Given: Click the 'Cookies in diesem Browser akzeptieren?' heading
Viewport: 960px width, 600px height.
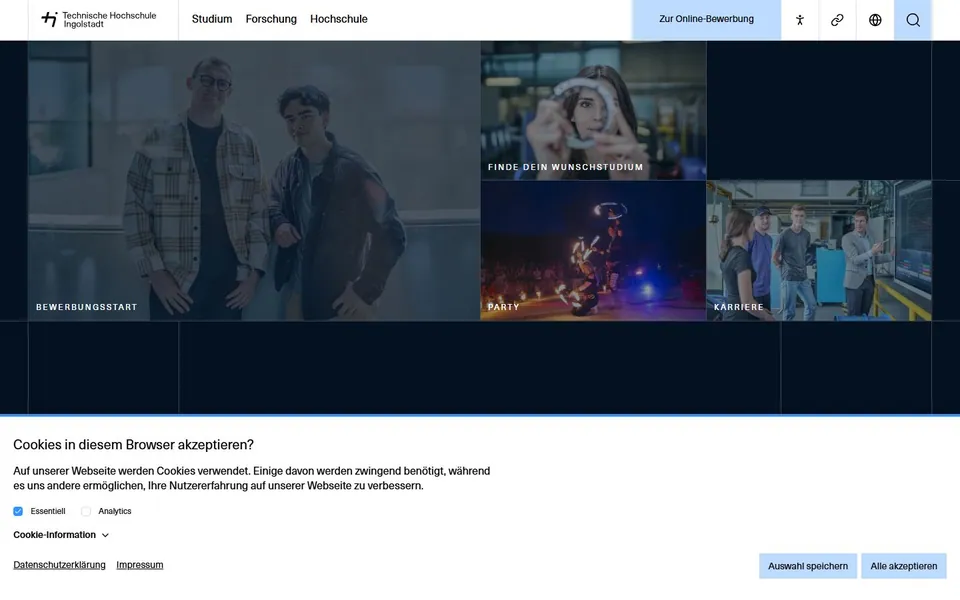Looking at the screenshot, I should click(x=133, y=444).
